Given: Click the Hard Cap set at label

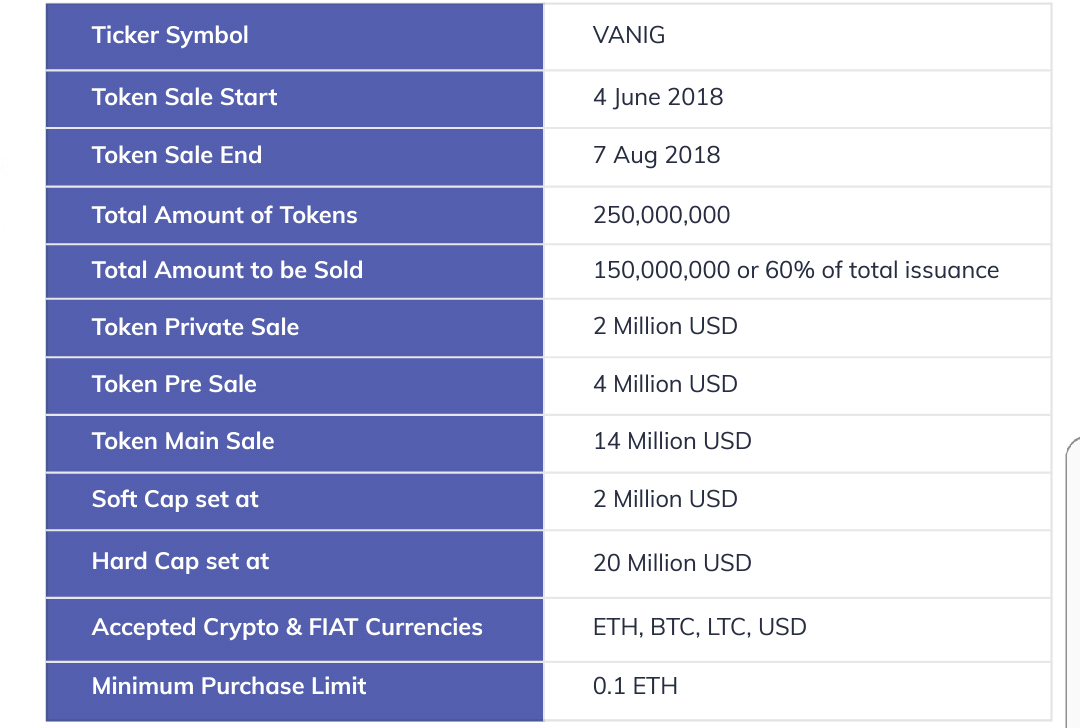Looking at the screenshot, I should [180, 562].
